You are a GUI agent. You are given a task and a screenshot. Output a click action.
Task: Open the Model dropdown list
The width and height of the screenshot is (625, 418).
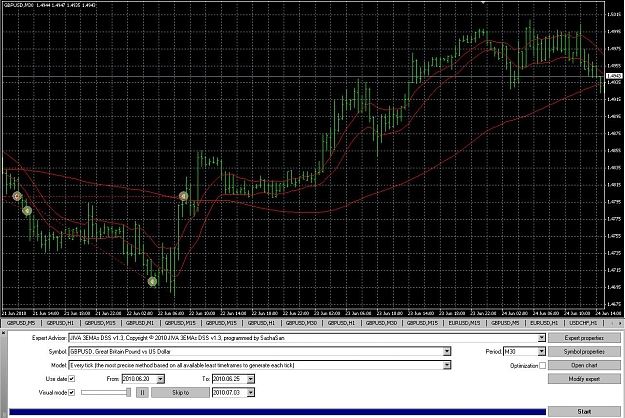tap(447, 365)
